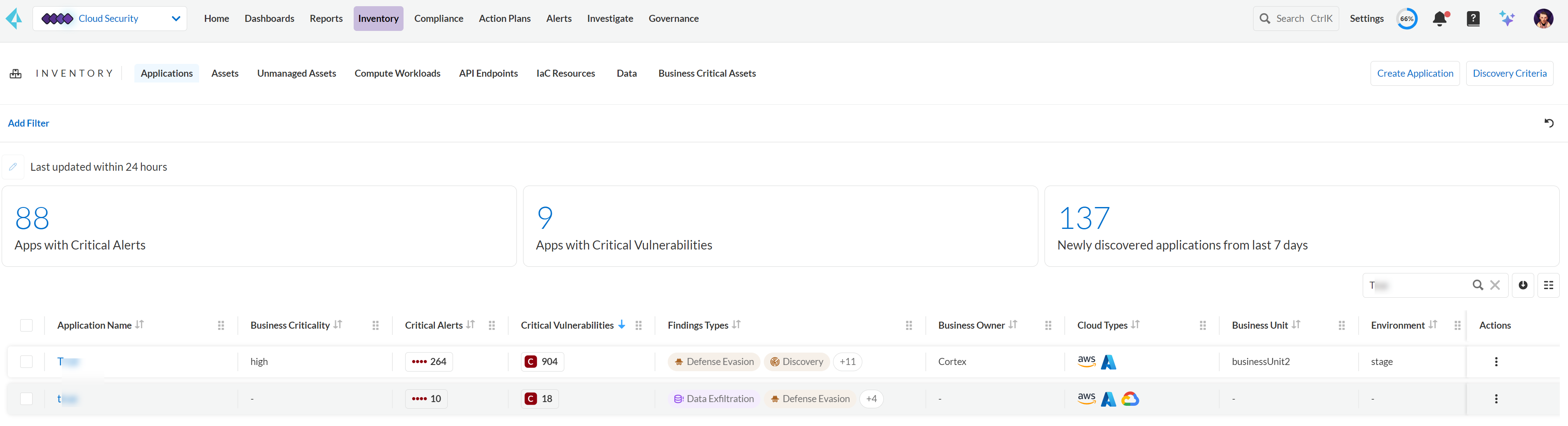
Task: Edit the Last updated time range pencil
Action: [x=13, y=167]
